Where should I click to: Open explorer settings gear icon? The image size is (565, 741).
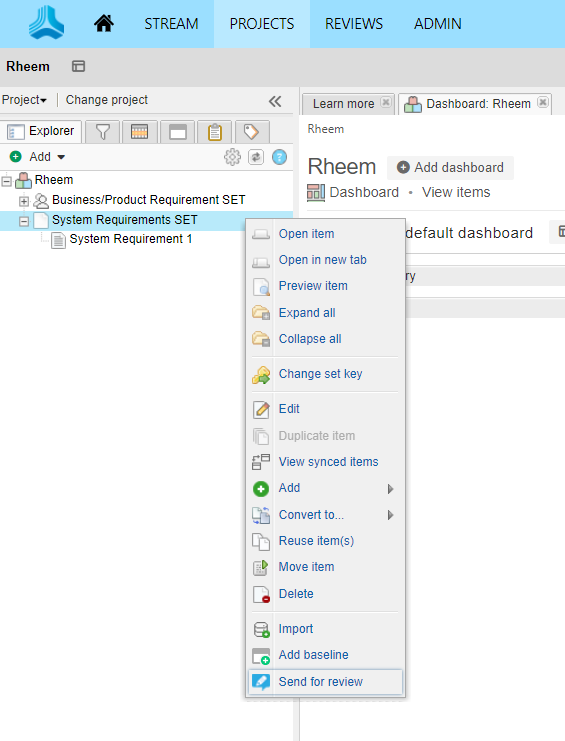232,157
